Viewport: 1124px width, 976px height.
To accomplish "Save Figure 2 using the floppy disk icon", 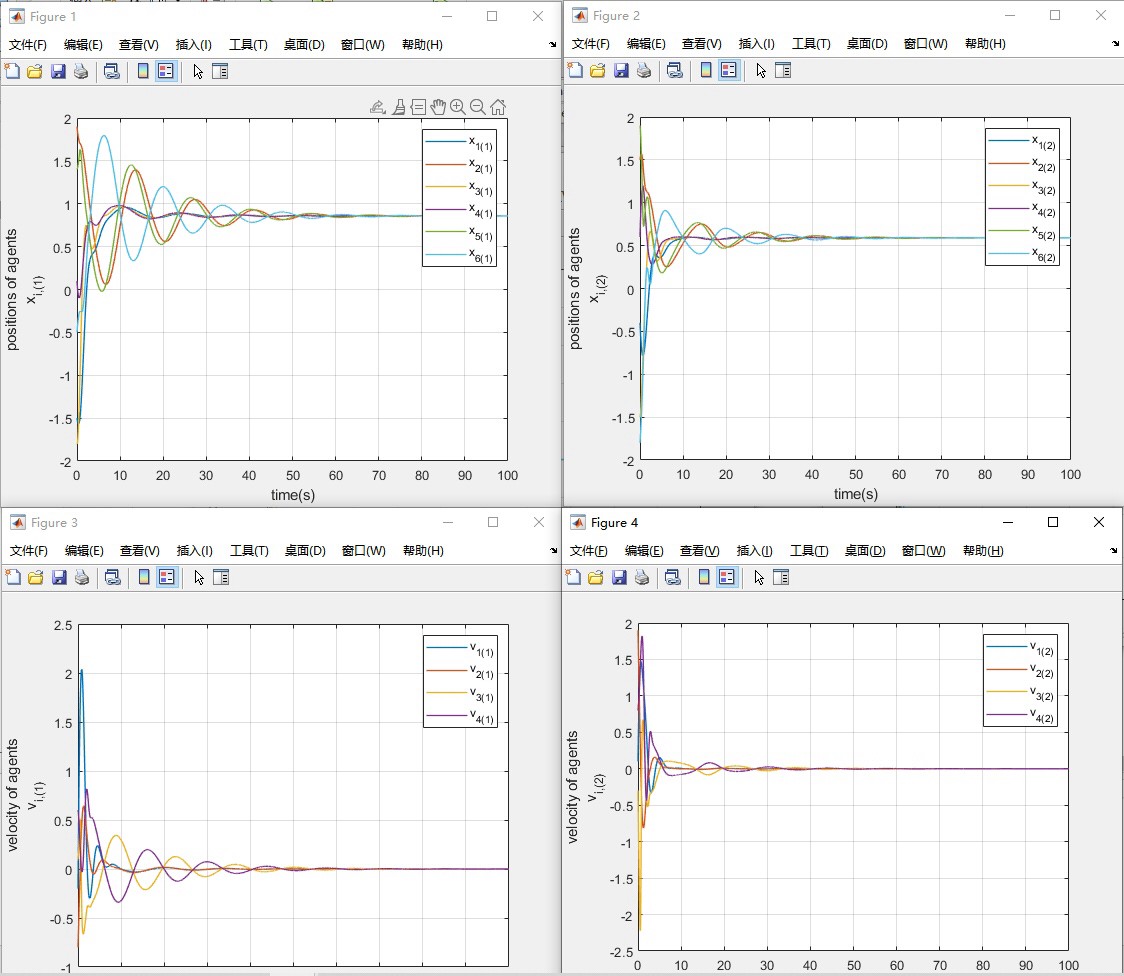I will point(621,70).
